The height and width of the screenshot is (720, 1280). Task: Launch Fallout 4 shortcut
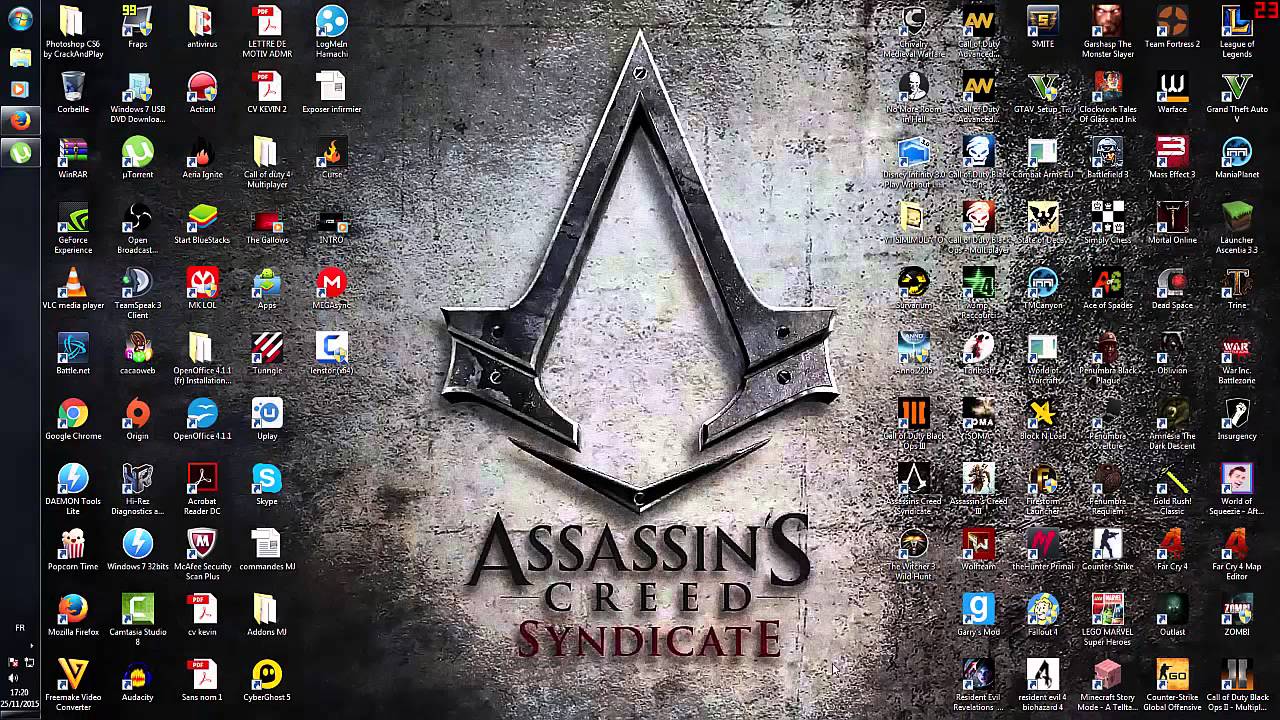point(1043,615)
